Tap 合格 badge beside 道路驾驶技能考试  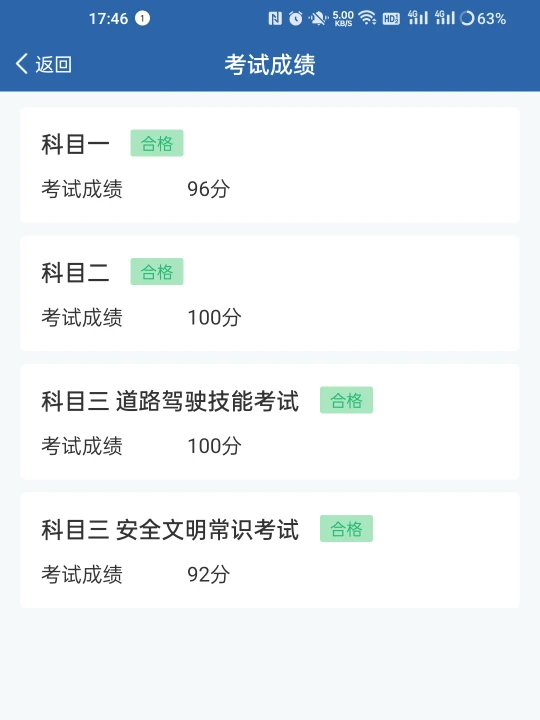(347, 400)
